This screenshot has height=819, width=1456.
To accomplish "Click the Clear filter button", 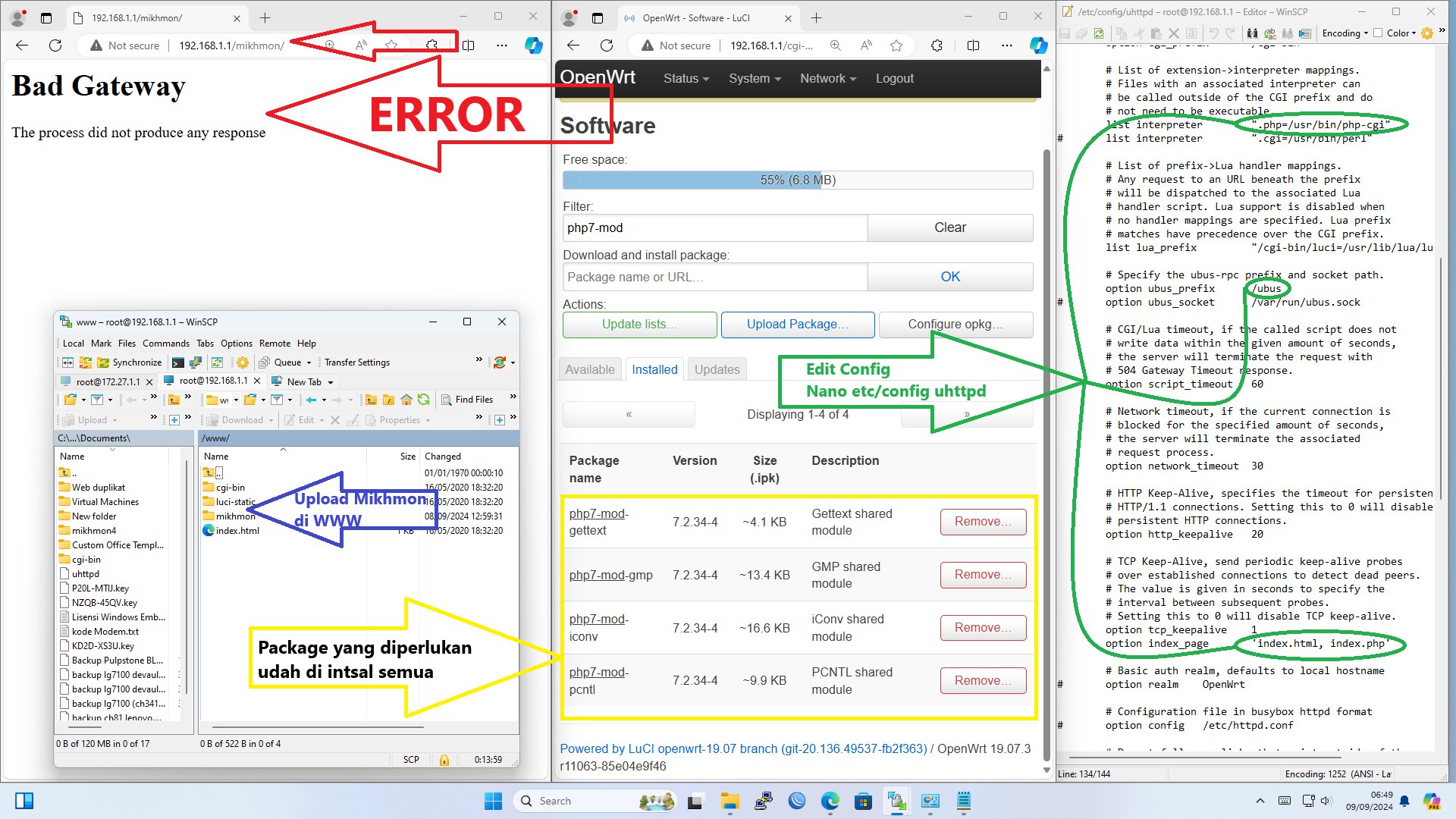I will pos(949,227).
